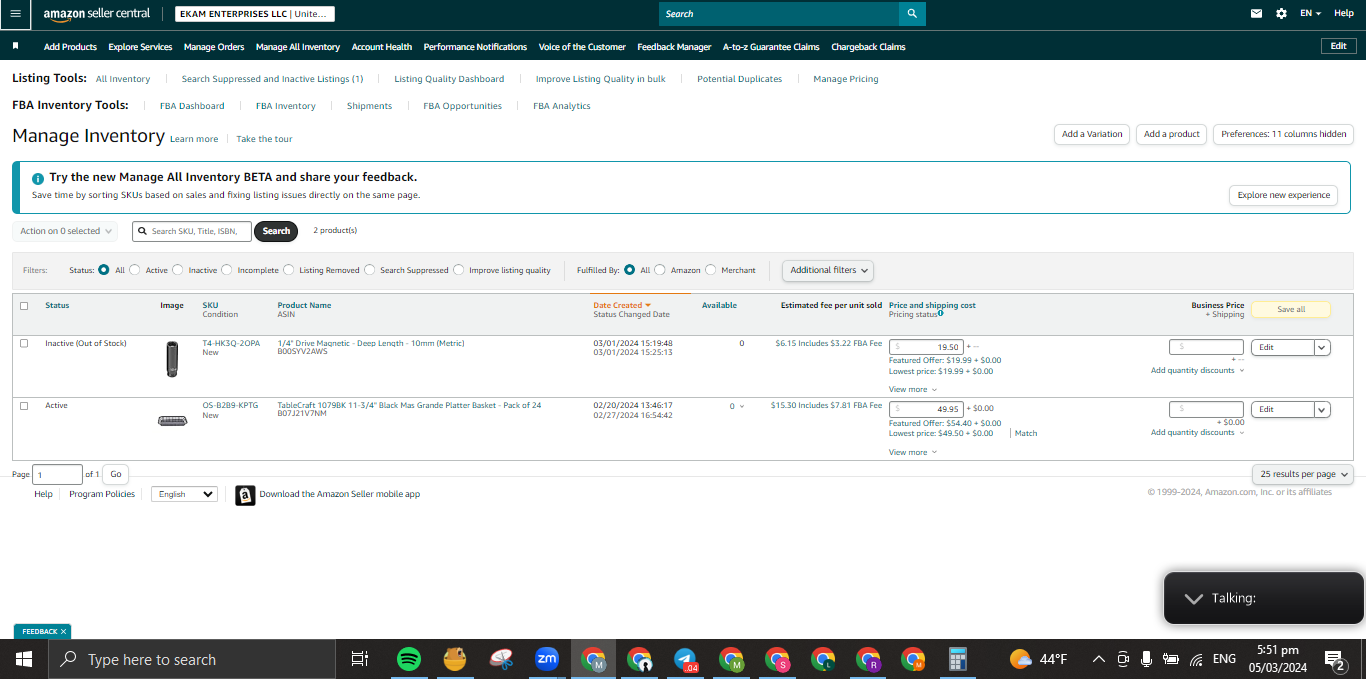The width and height of the screenshot is (1366, 679).
Task: Open the Edit dropdown arrow for T4-HK3Q-2OPA
Action: coord(1322,348)
